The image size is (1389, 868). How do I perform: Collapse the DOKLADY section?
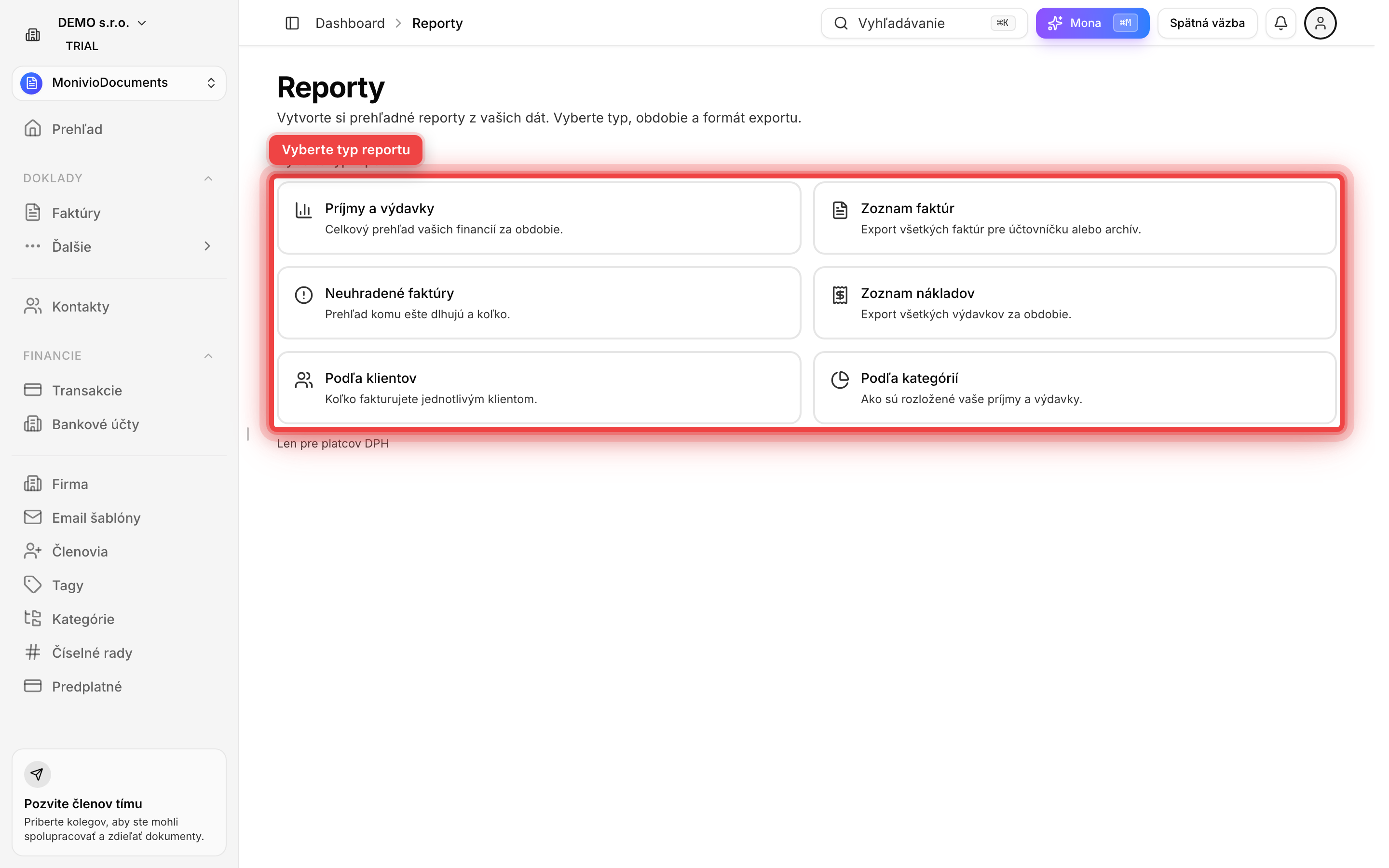pyautogui.click(x=208, y=178)
